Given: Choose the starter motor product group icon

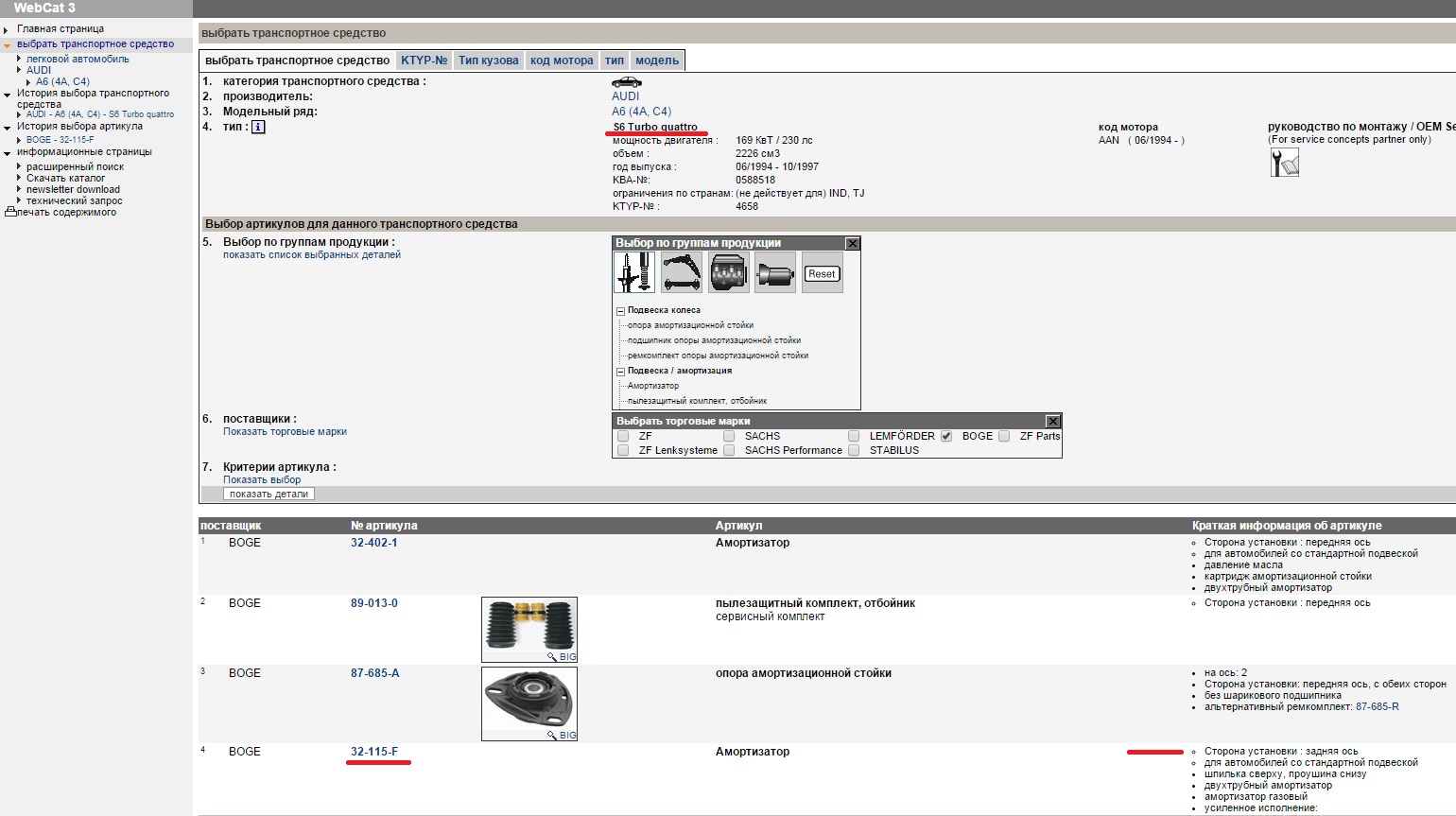Looking at the screenshot, I should [774, 272].
